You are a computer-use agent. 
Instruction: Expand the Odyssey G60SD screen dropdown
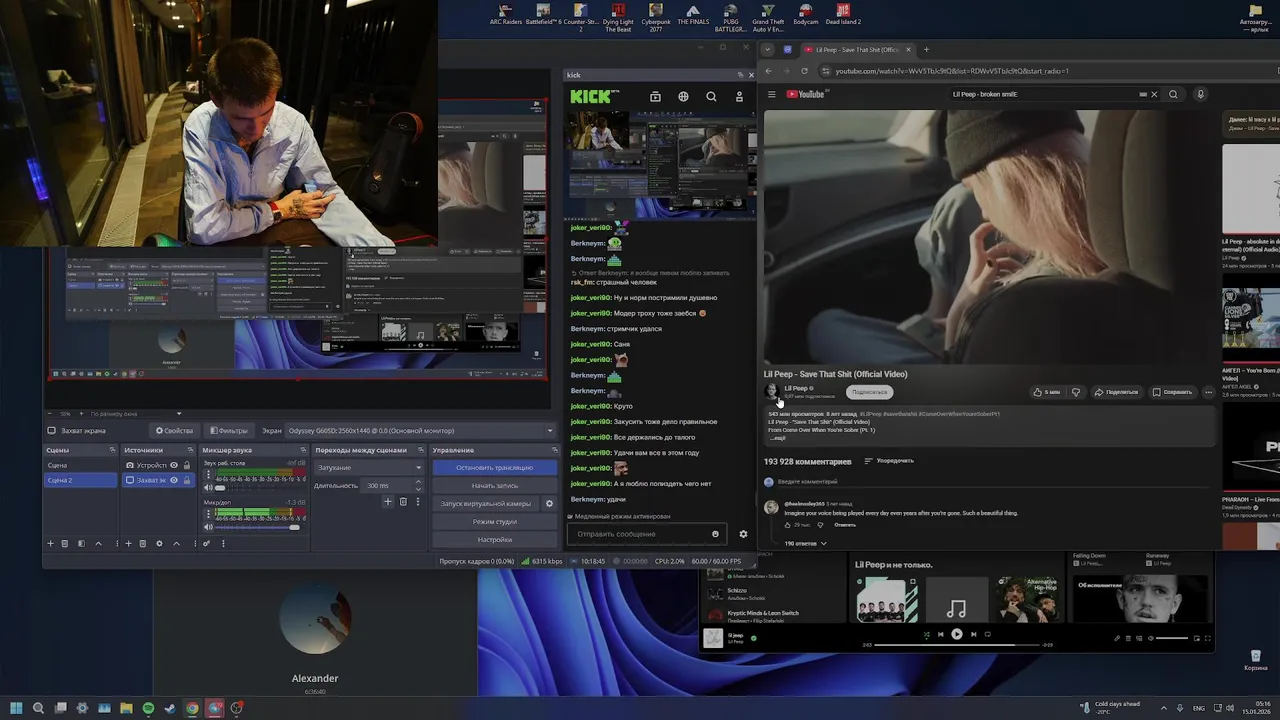(x=420, y=431)
